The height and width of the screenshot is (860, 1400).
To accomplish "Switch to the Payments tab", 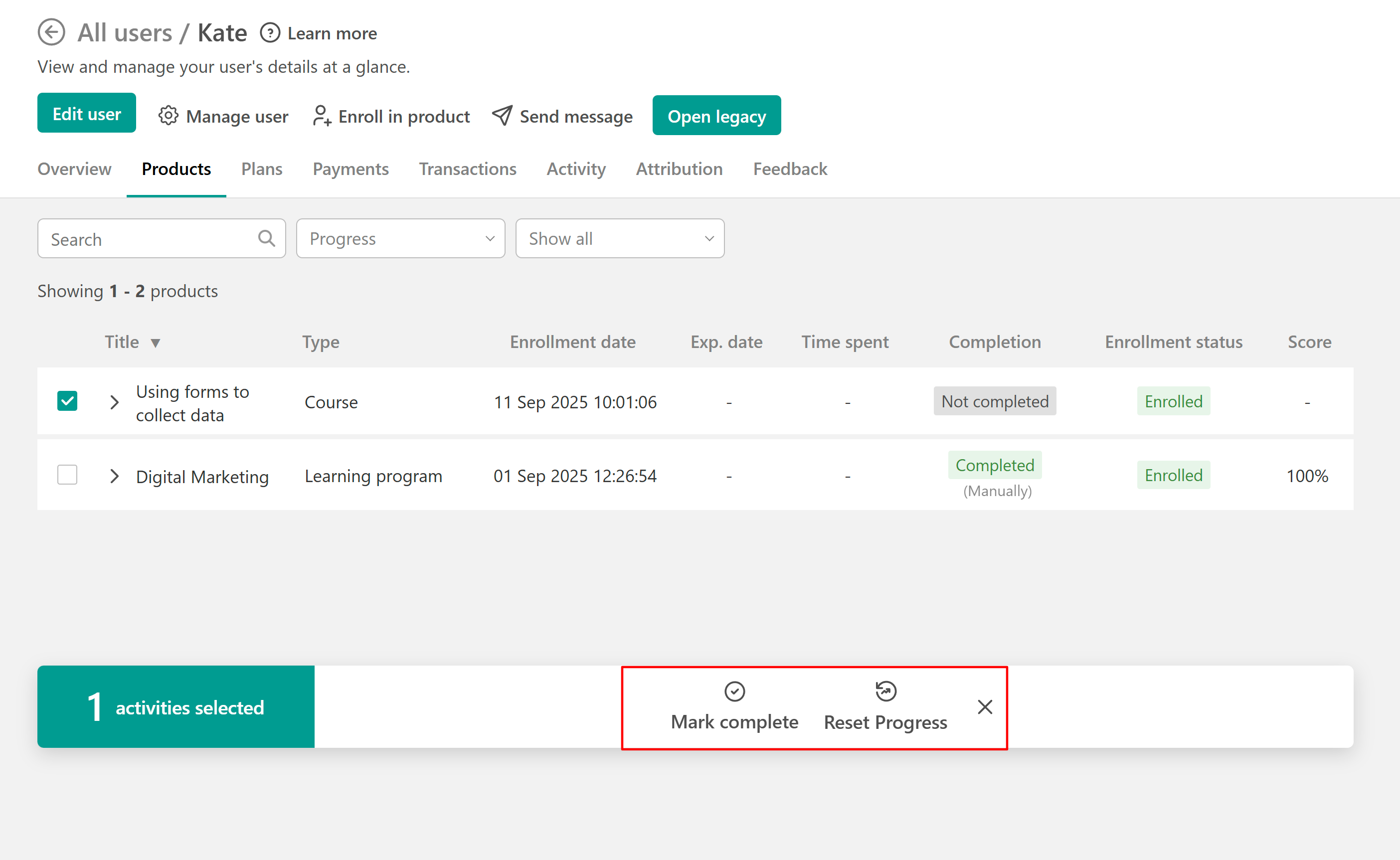I will click(x=350, y=169).
